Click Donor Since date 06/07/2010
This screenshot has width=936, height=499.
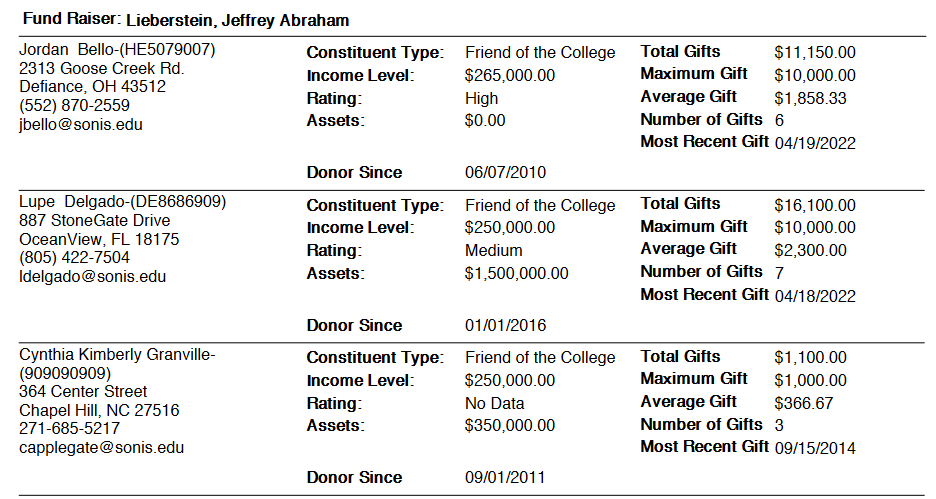(x=505, y=172)
